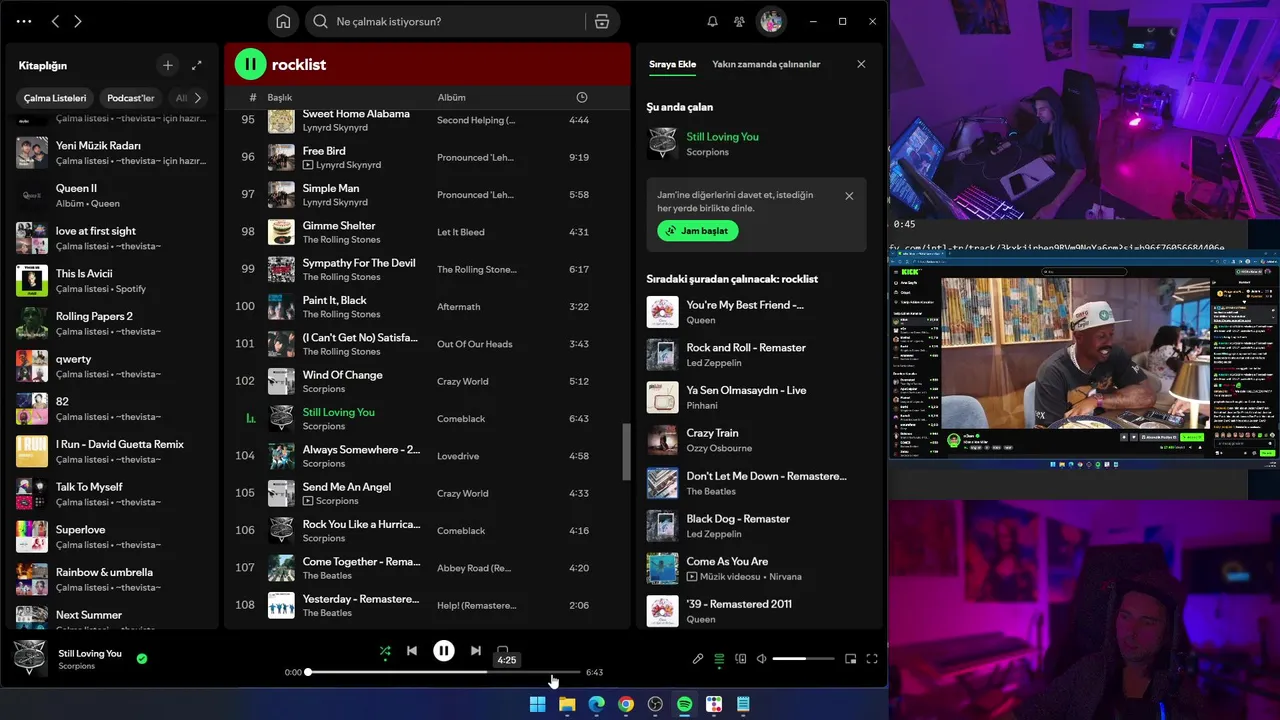Open Friend Activity people icon

point(739,21)
